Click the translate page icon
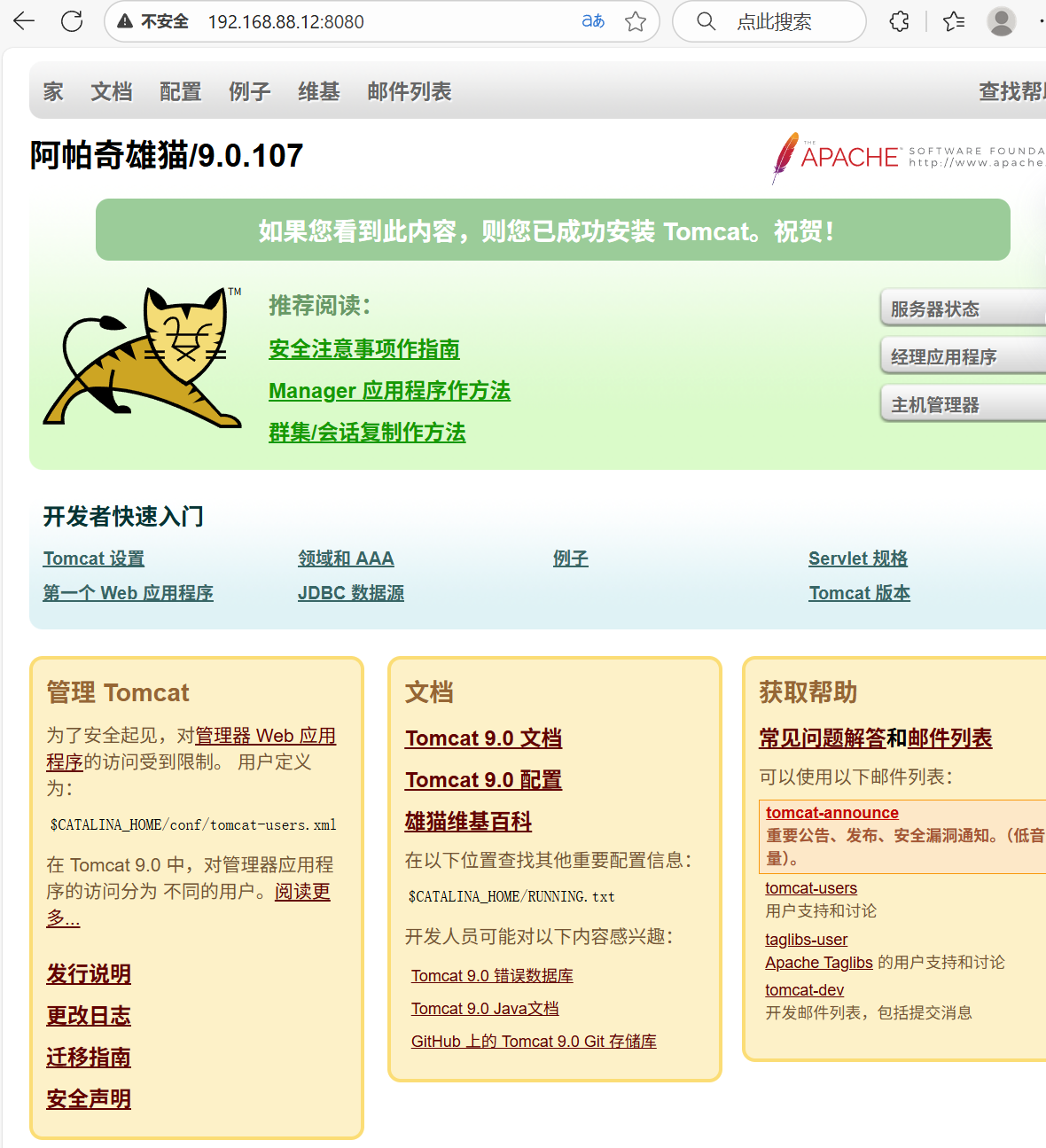 (x=593, y=21)
